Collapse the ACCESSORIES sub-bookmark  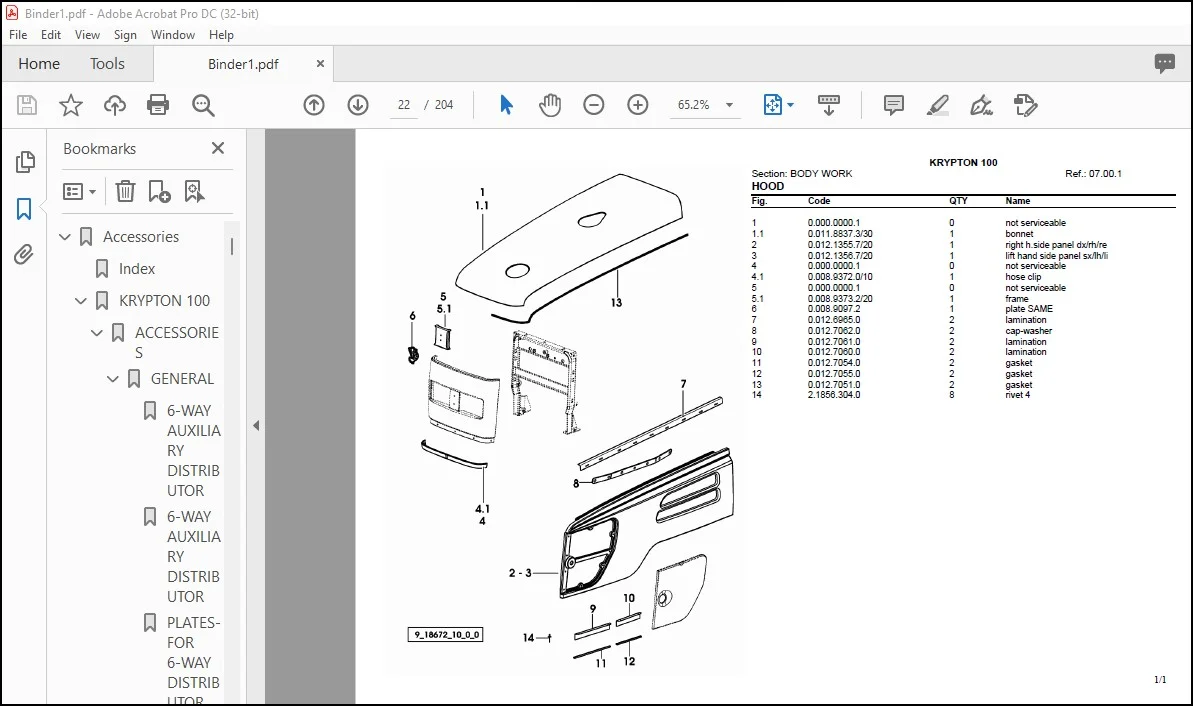(x=97, y=332)
